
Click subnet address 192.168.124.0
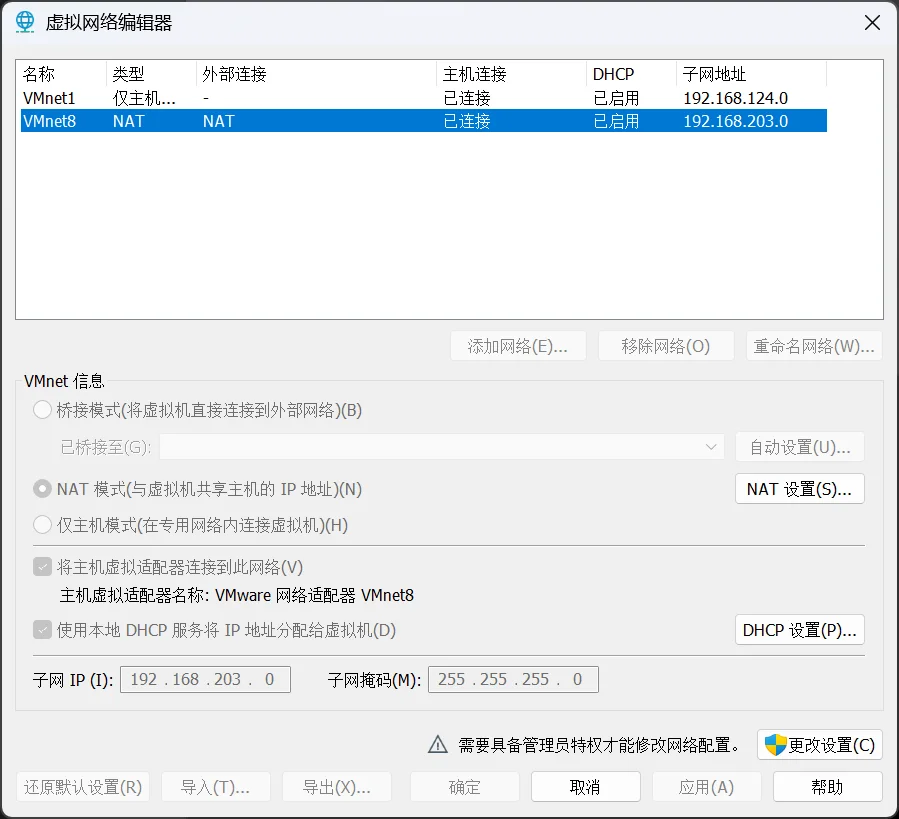click(x=736, y=98)
